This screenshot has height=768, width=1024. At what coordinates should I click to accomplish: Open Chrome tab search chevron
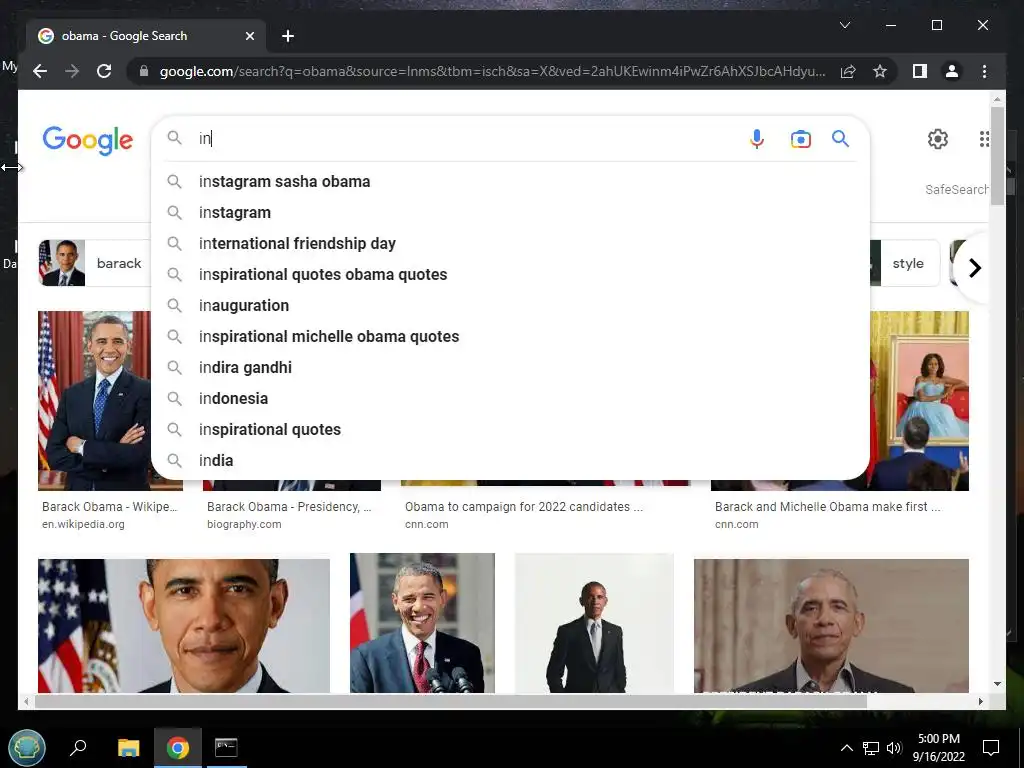(844, 25)
